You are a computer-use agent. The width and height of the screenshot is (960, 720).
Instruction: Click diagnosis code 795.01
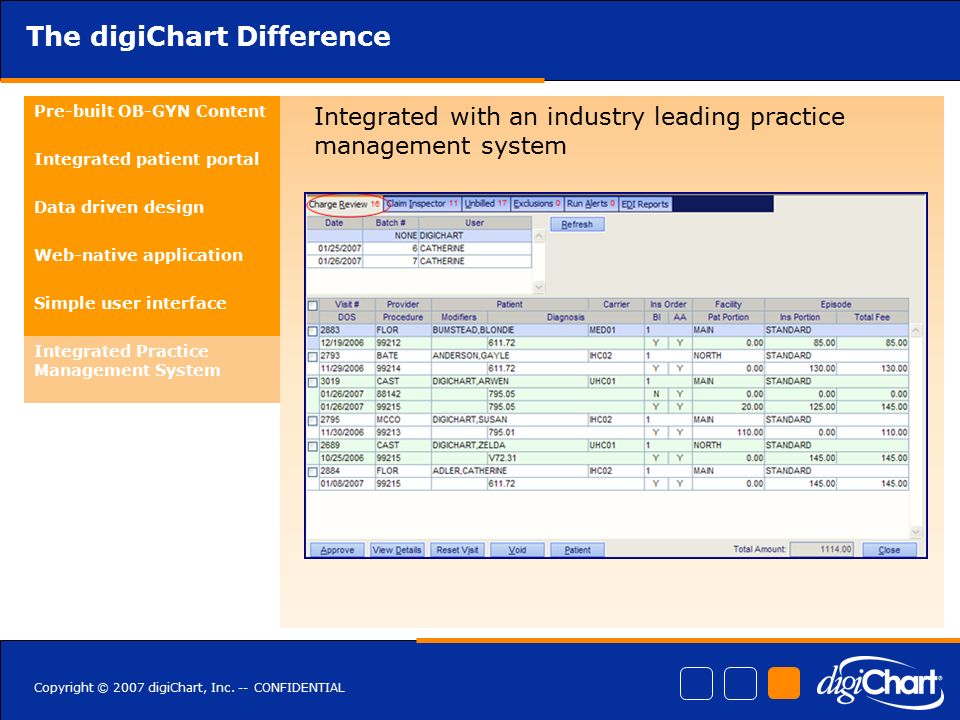tap(501, 433)
